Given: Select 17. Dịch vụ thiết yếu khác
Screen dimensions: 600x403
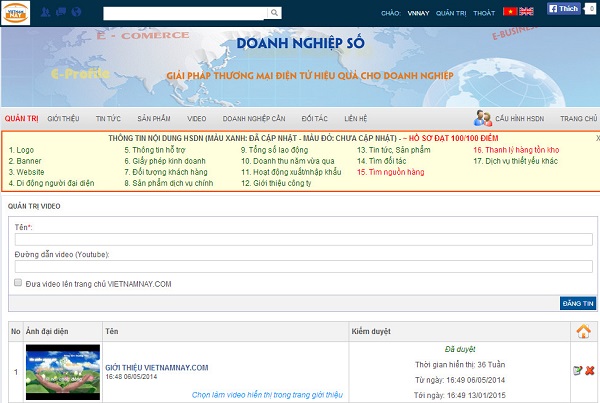Looking at the screenshot, I should click(x=515, y=161).
